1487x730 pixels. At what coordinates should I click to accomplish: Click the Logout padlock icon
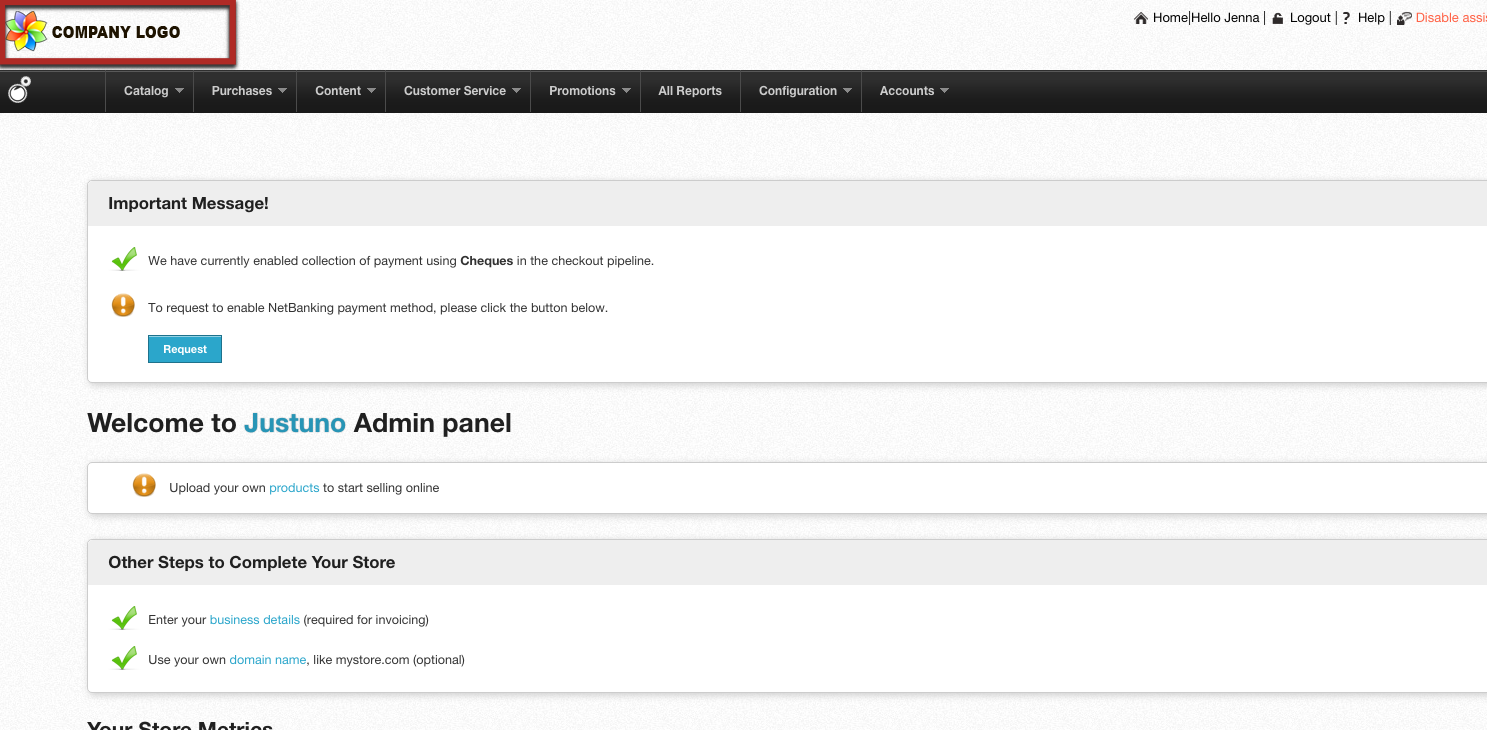click(x=1277, y=18)
